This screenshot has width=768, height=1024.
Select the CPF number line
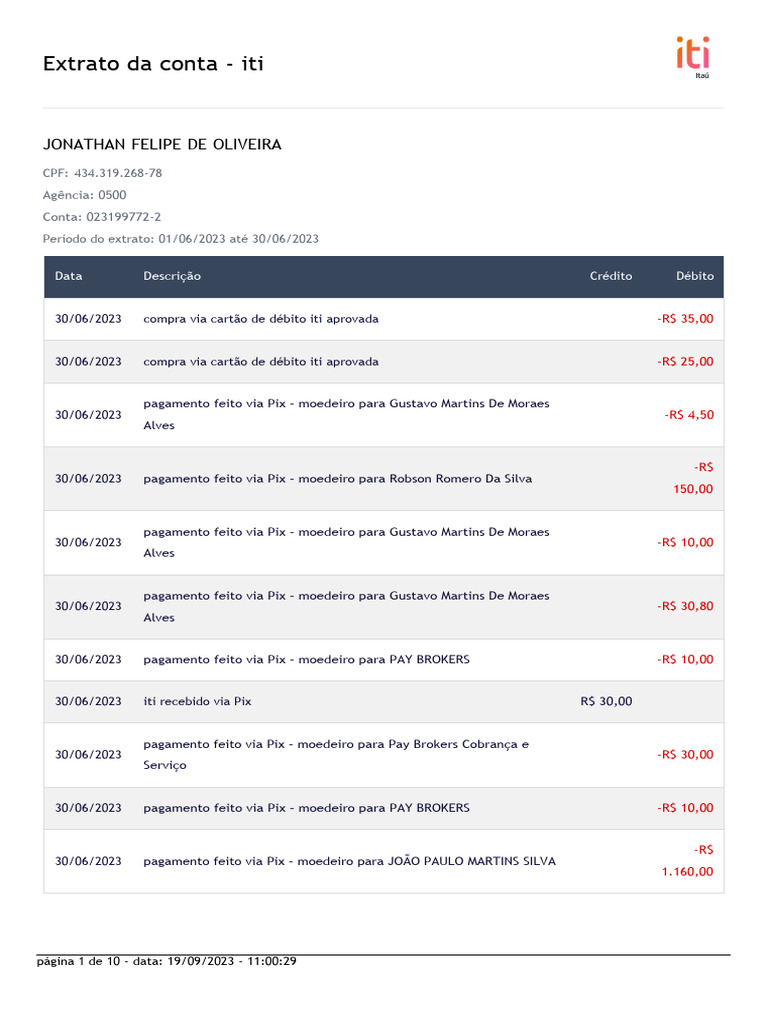pyautogui.click(x=102, y=173)
